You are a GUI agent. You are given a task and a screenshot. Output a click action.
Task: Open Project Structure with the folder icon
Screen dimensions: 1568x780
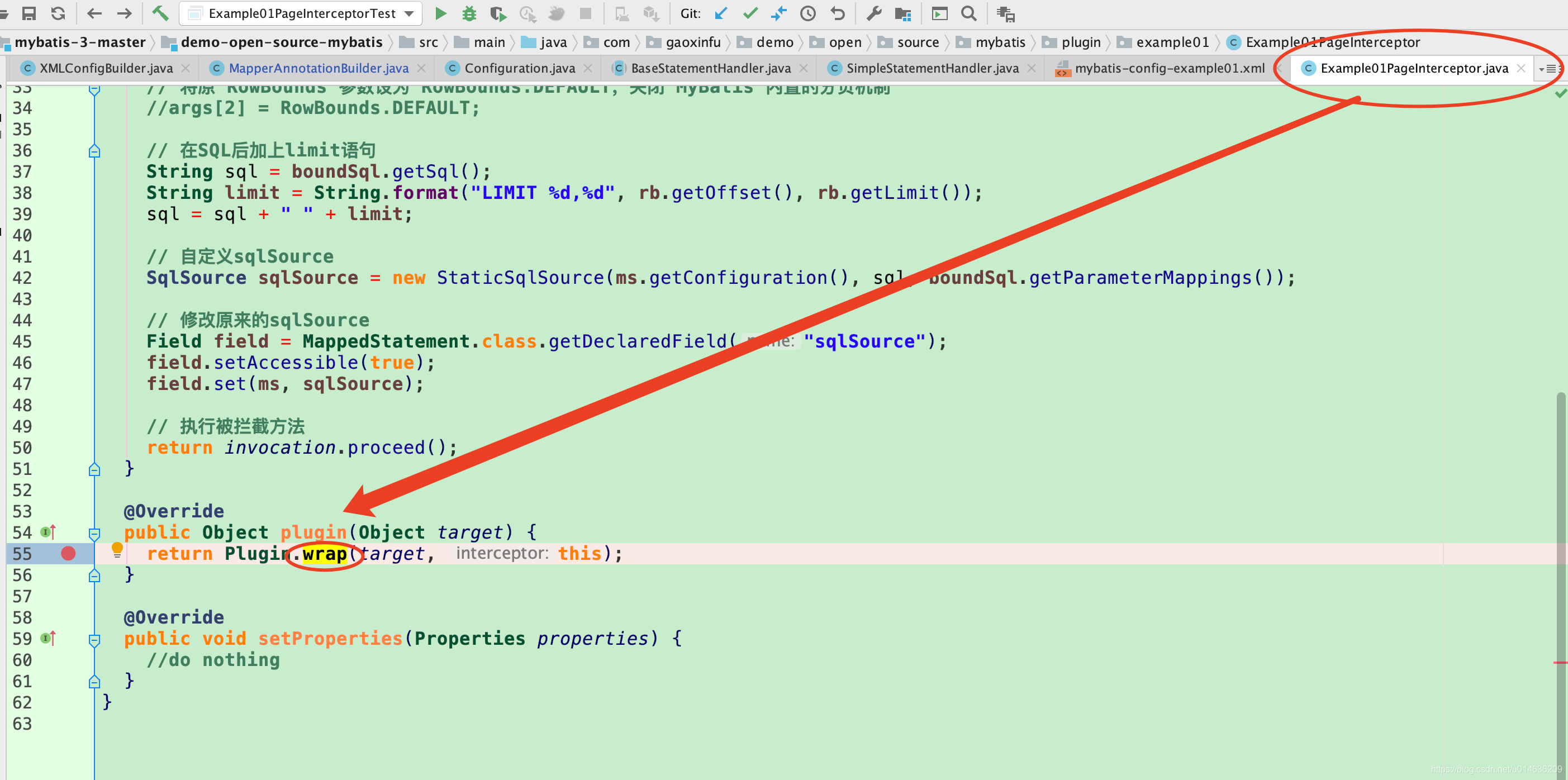902,13
